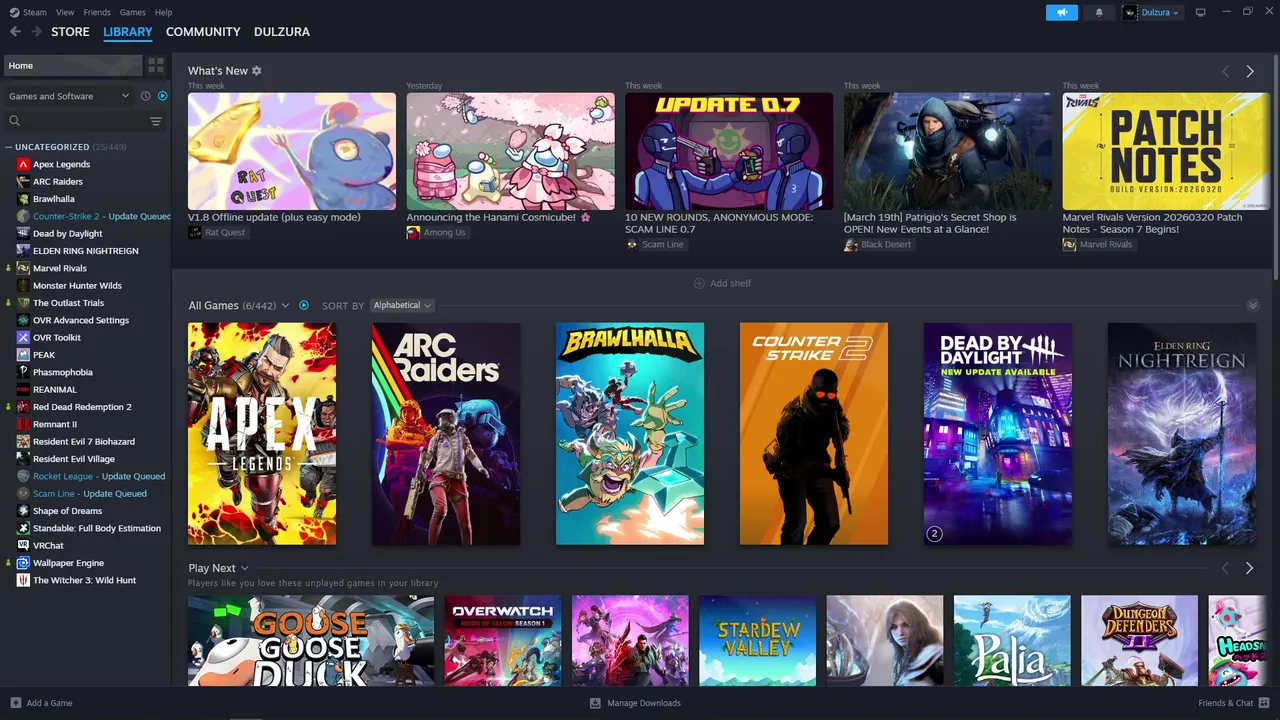Collapse the Uncategorized category
The height and width of the screenshot is (720, 1280).
(x=8, y=147)
